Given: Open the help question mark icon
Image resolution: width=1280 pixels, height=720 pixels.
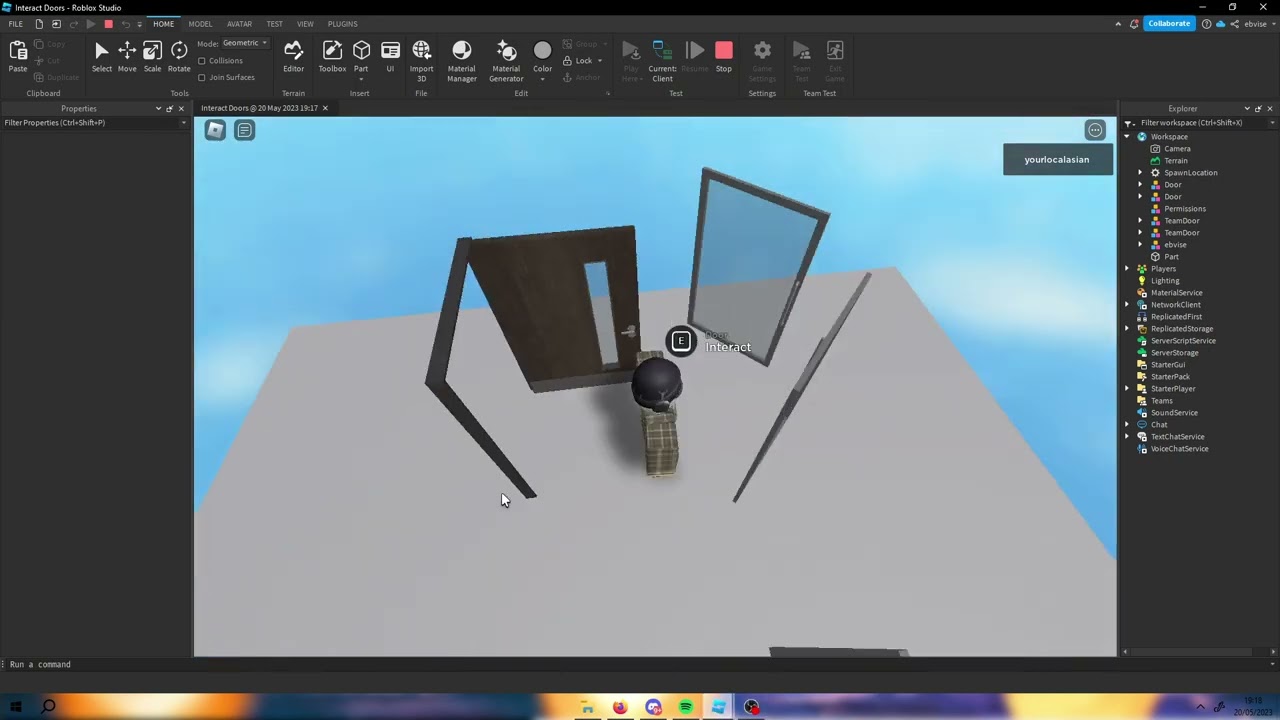Looking at the screenshot, I should (1207, 23).
